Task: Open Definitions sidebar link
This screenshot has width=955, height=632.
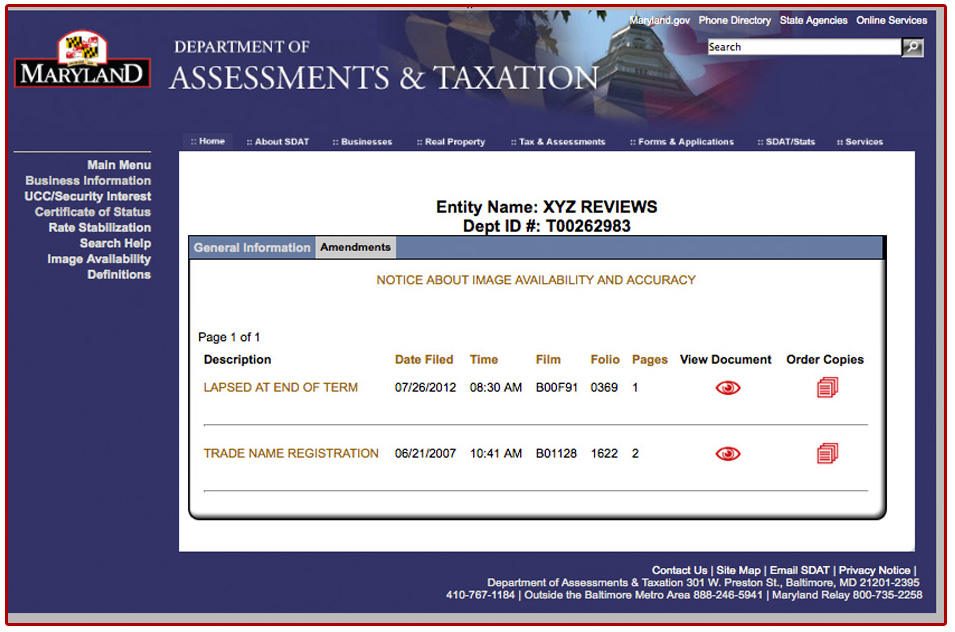Action: point(119,275)
